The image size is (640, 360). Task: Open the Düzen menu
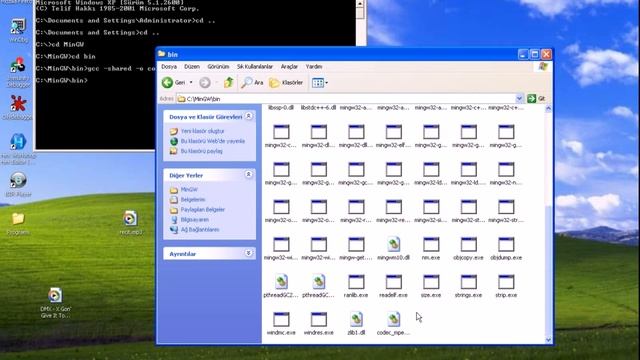(192, 67)
